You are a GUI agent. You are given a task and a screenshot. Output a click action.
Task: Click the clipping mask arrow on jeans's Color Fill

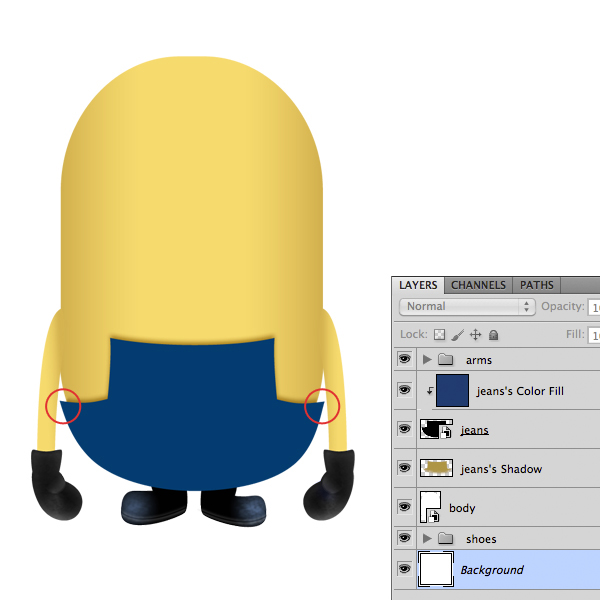pyautogui.click(x=428, y=391)
